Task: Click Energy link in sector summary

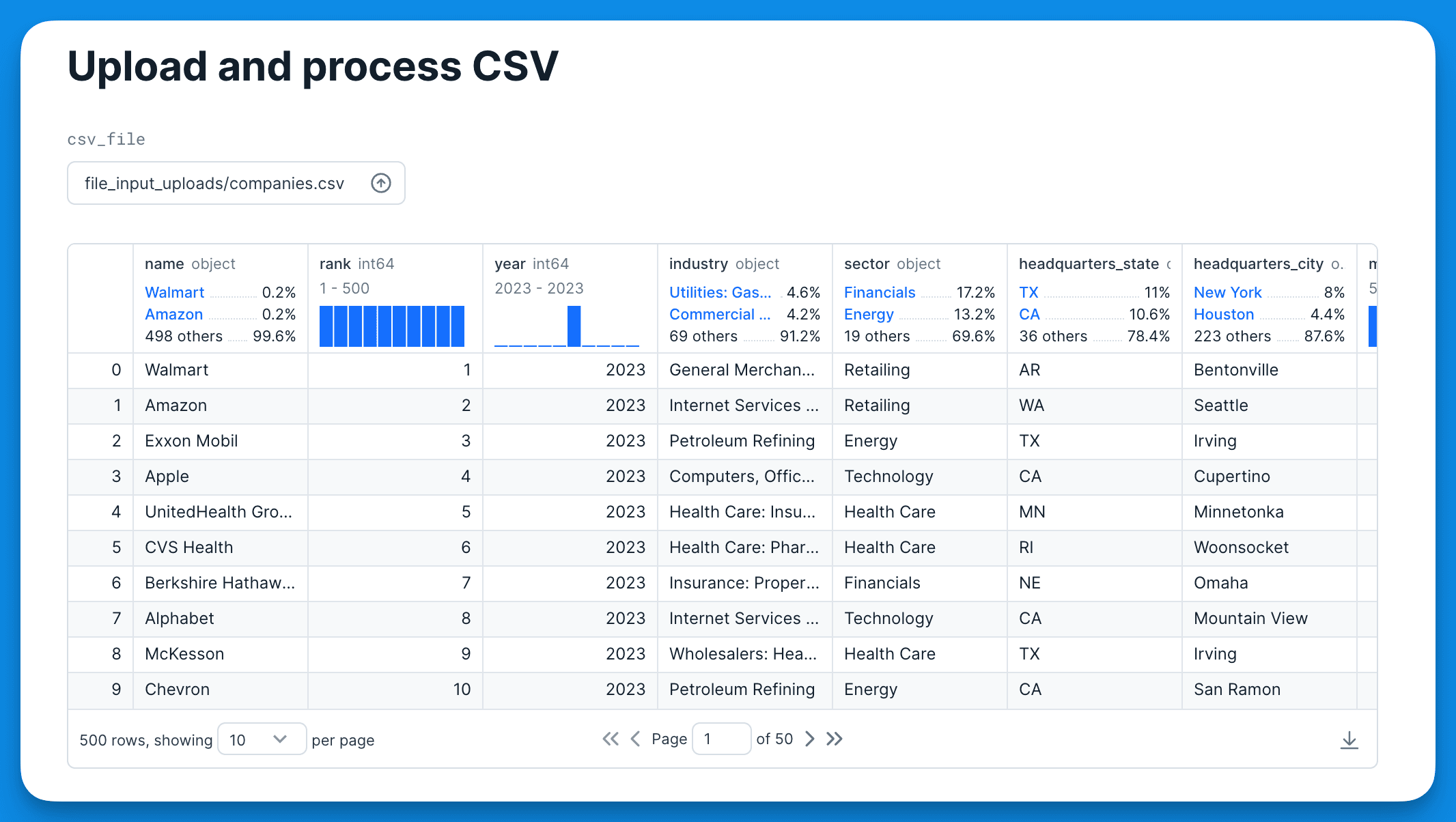Action: 869,314
